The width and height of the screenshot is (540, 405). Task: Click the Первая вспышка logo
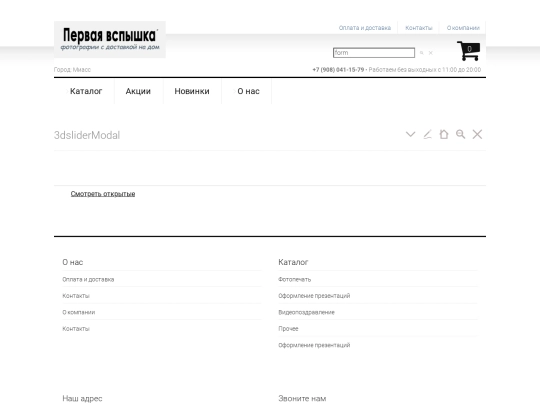tap(110, 40)
